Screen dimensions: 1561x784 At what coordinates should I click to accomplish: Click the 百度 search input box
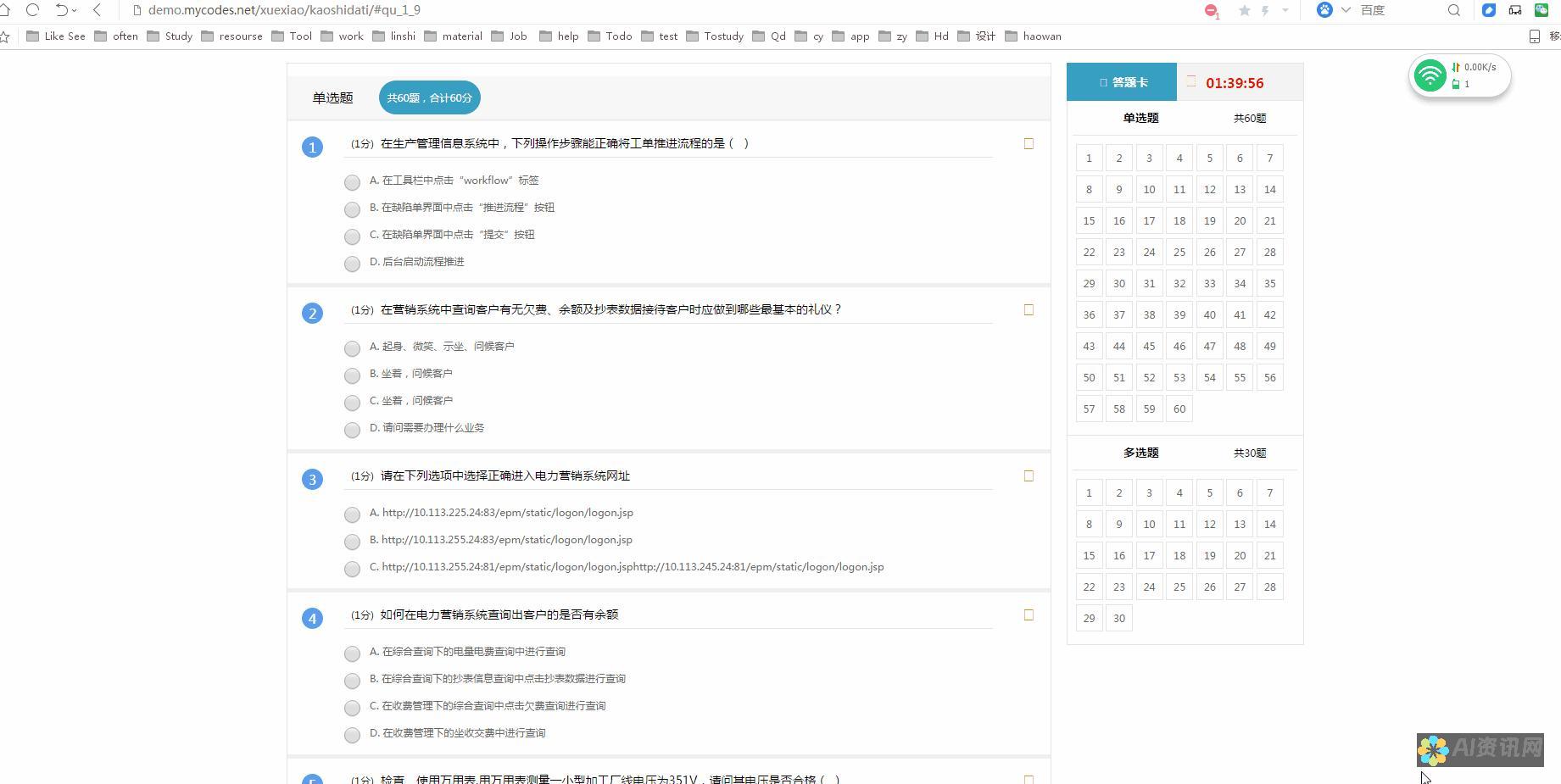click(1399, 10)
